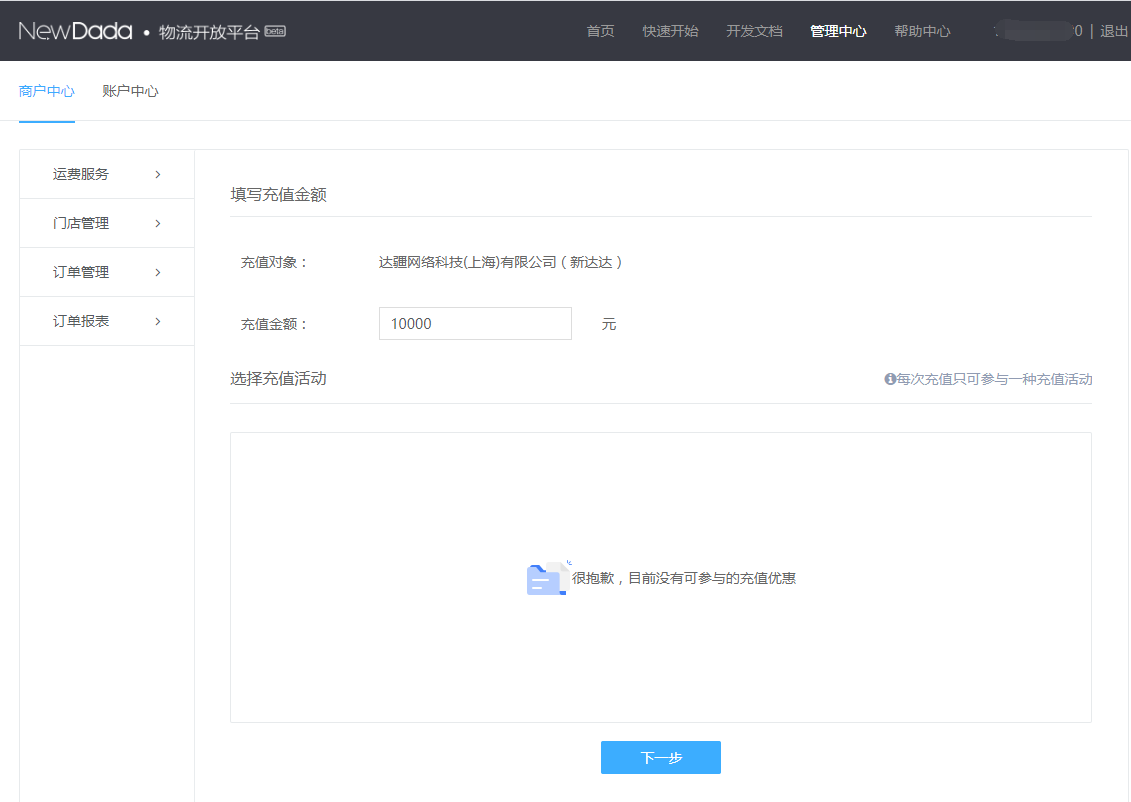1131x802 pixels.
Task: Click the info icon beside 每次充值只可参与一种充值活动
Action: (x=889, y=379)
